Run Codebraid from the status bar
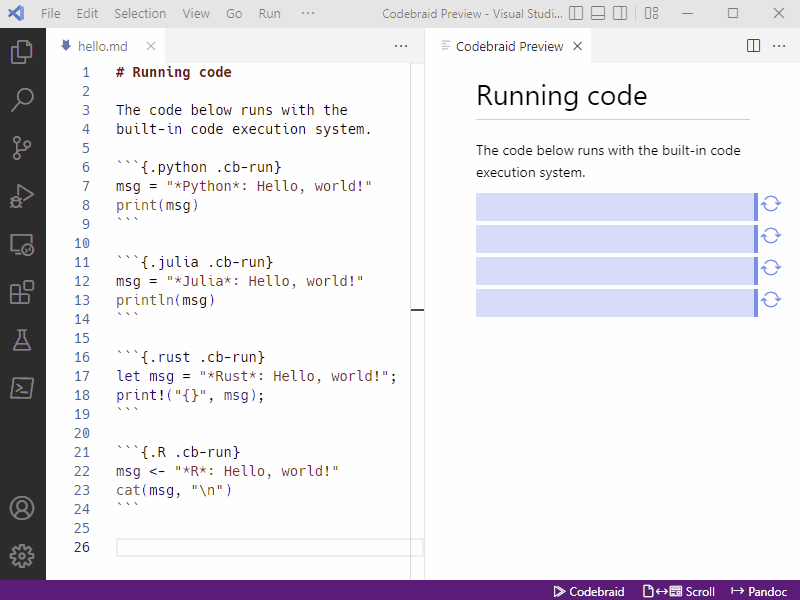Image resolution: width=800 pixels, height=600 pixels. click(588, 591)
